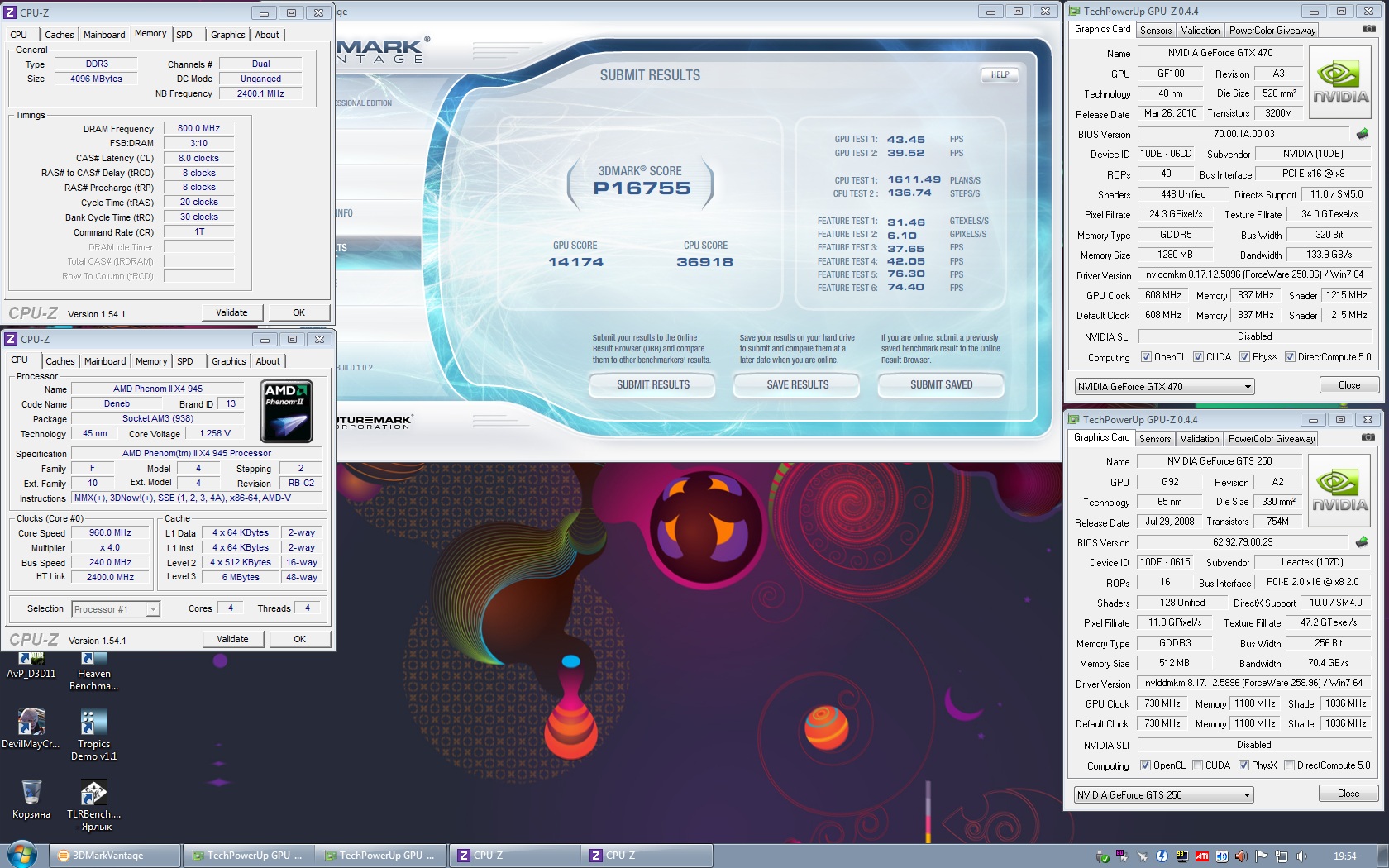
Task: Click Close in the GTS 250 GPU-Z window
Action: click(x=1348, y=794)
